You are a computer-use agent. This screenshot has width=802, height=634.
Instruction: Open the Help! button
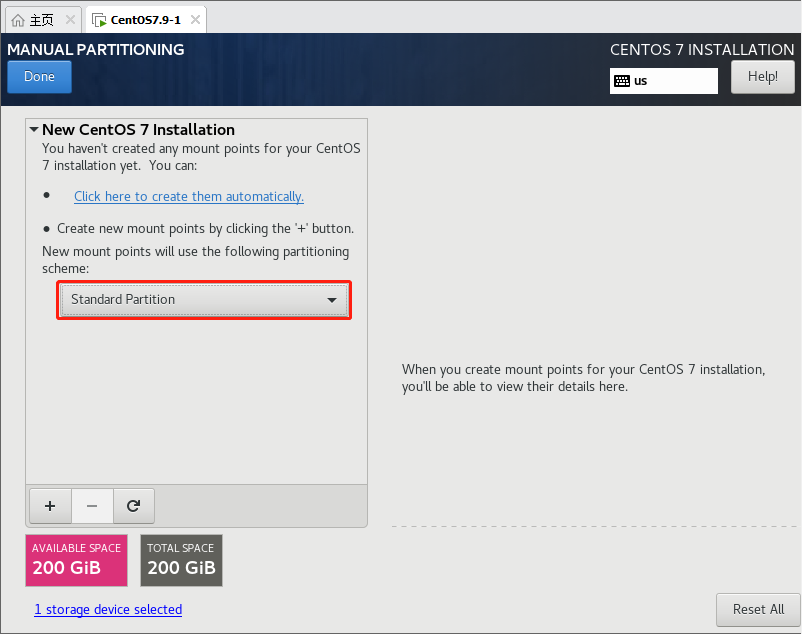click(x=763, y=77)
